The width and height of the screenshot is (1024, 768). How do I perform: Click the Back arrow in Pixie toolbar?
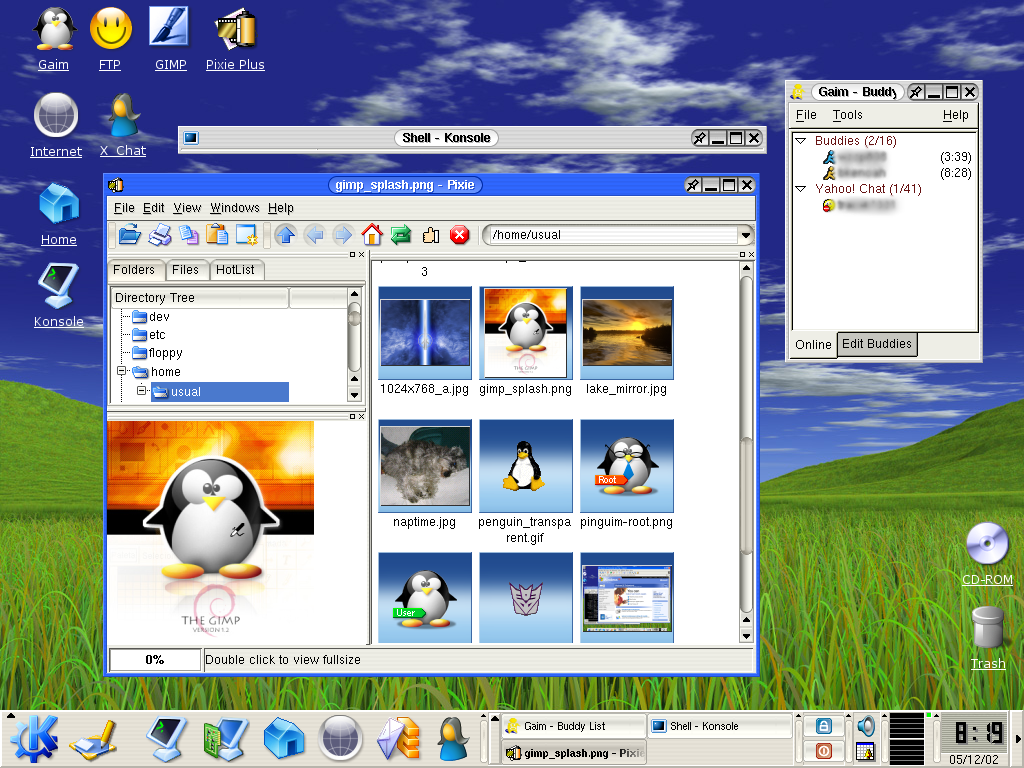(314, 234)
